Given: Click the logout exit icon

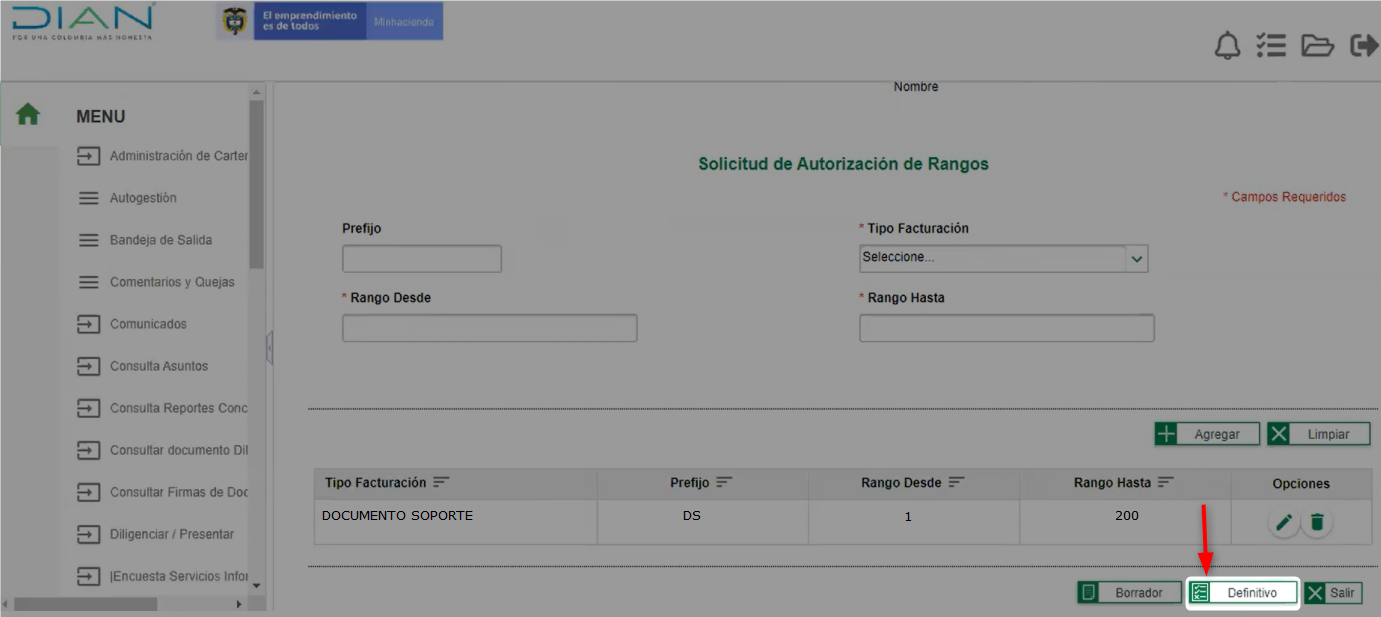Looking at the screenshot, I should pyautogui.click(x=1363, y=46).
